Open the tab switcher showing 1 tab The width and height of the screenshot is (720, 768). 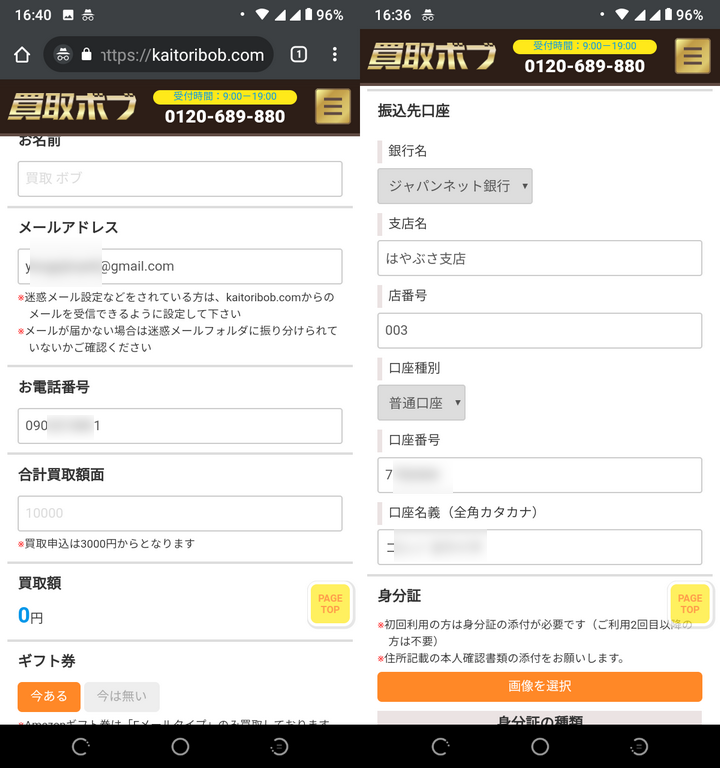[x=299, y=54]
